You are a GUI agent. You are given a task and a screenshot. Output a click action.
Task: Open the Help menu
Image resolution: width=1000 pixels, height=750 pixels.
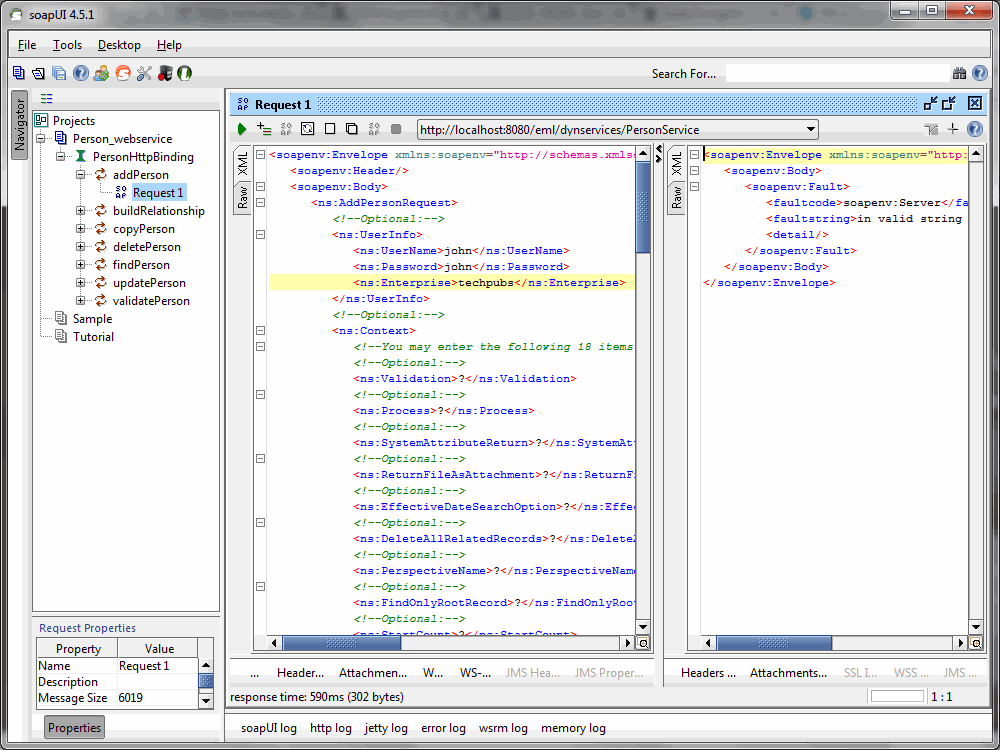tap(169, 45)
